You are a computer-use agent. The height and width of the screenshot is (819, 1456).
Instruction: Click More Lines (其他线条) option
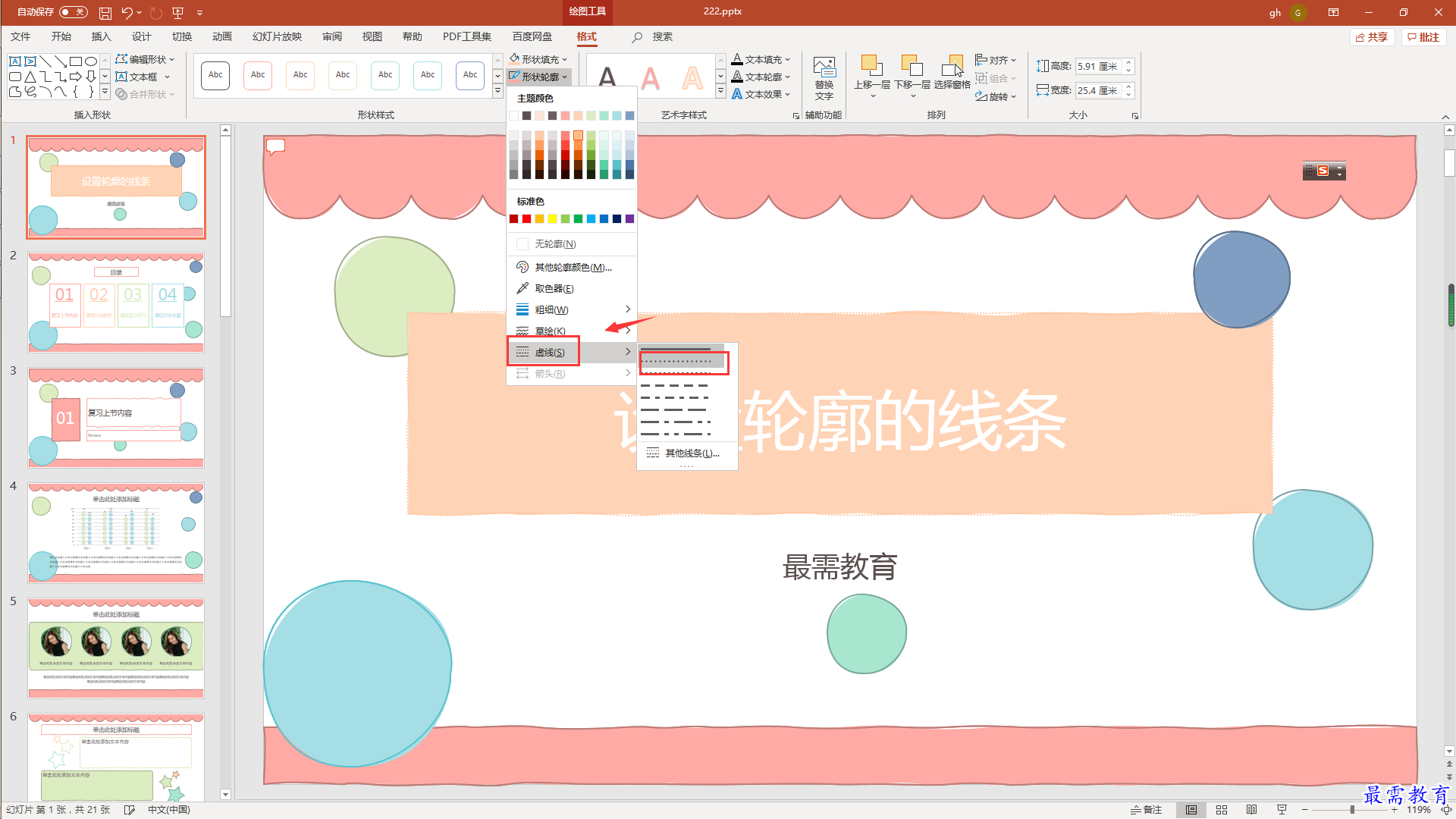(687, 453)
